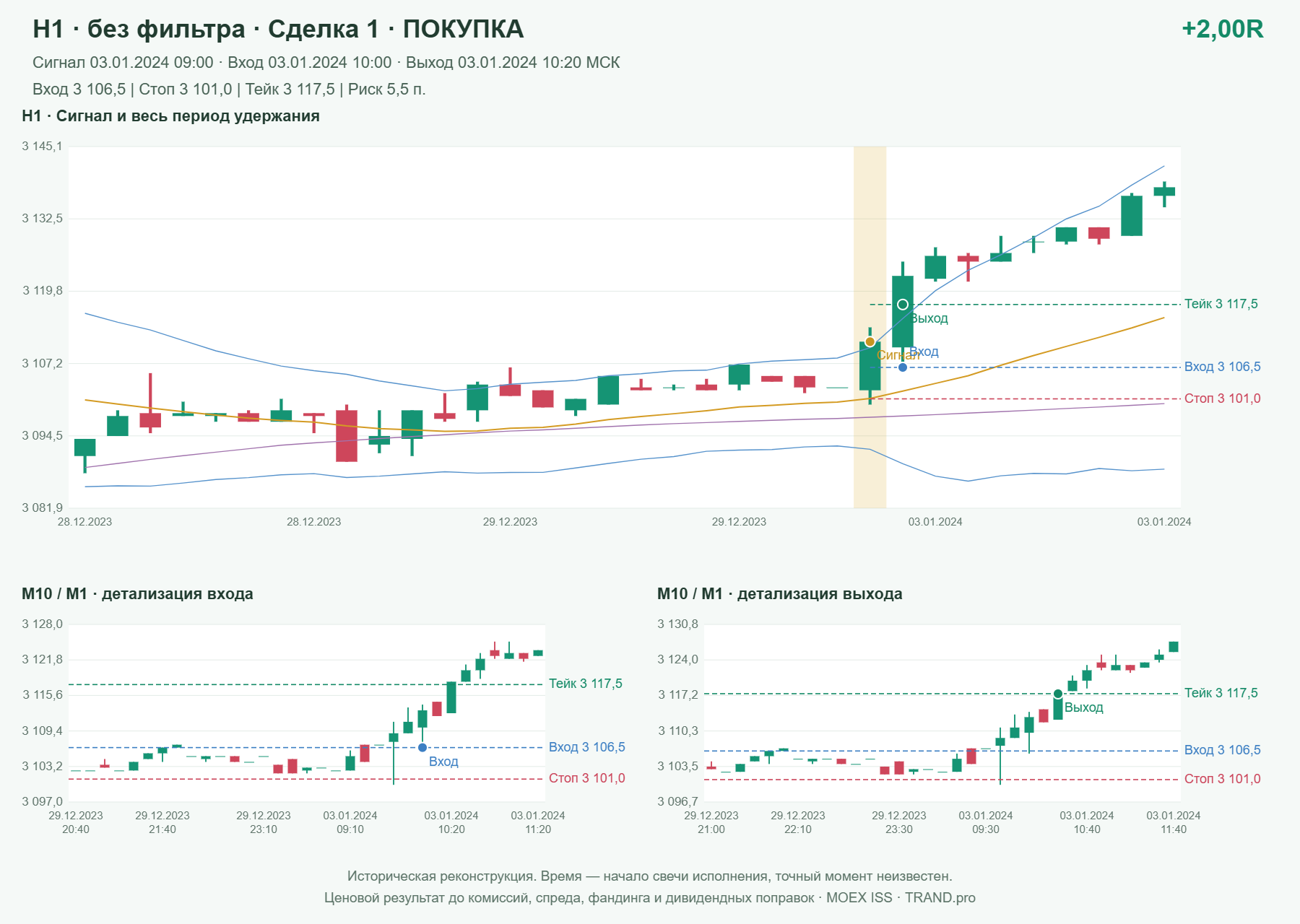Click the "29.12.2023 20:40" time axis label

pos(76,822)
